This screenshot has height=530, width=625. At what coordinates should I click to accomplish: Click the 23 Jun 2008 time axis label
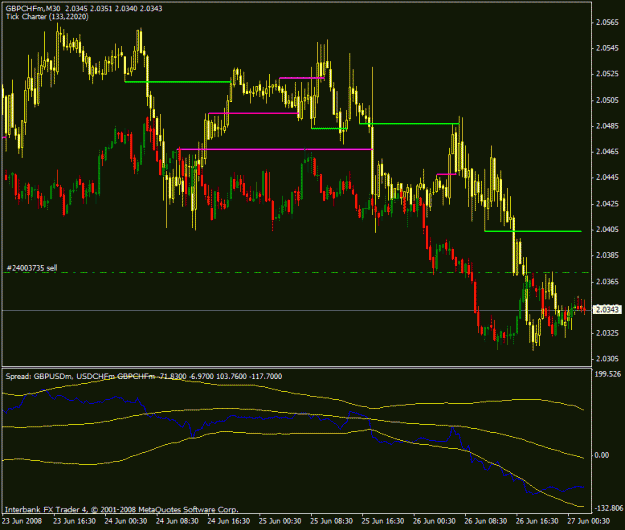22,521
